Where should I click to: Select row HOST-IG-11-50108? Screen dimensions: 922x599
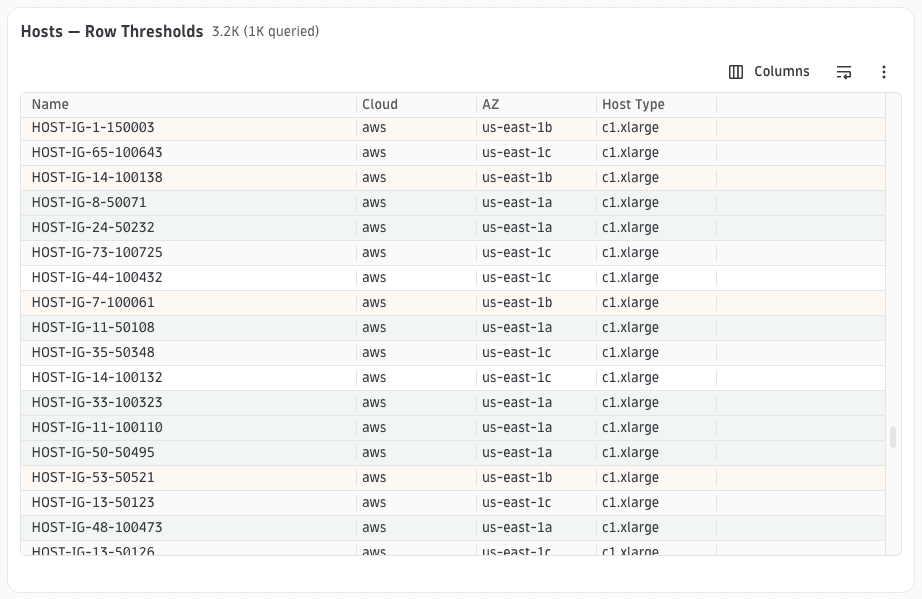453,327
